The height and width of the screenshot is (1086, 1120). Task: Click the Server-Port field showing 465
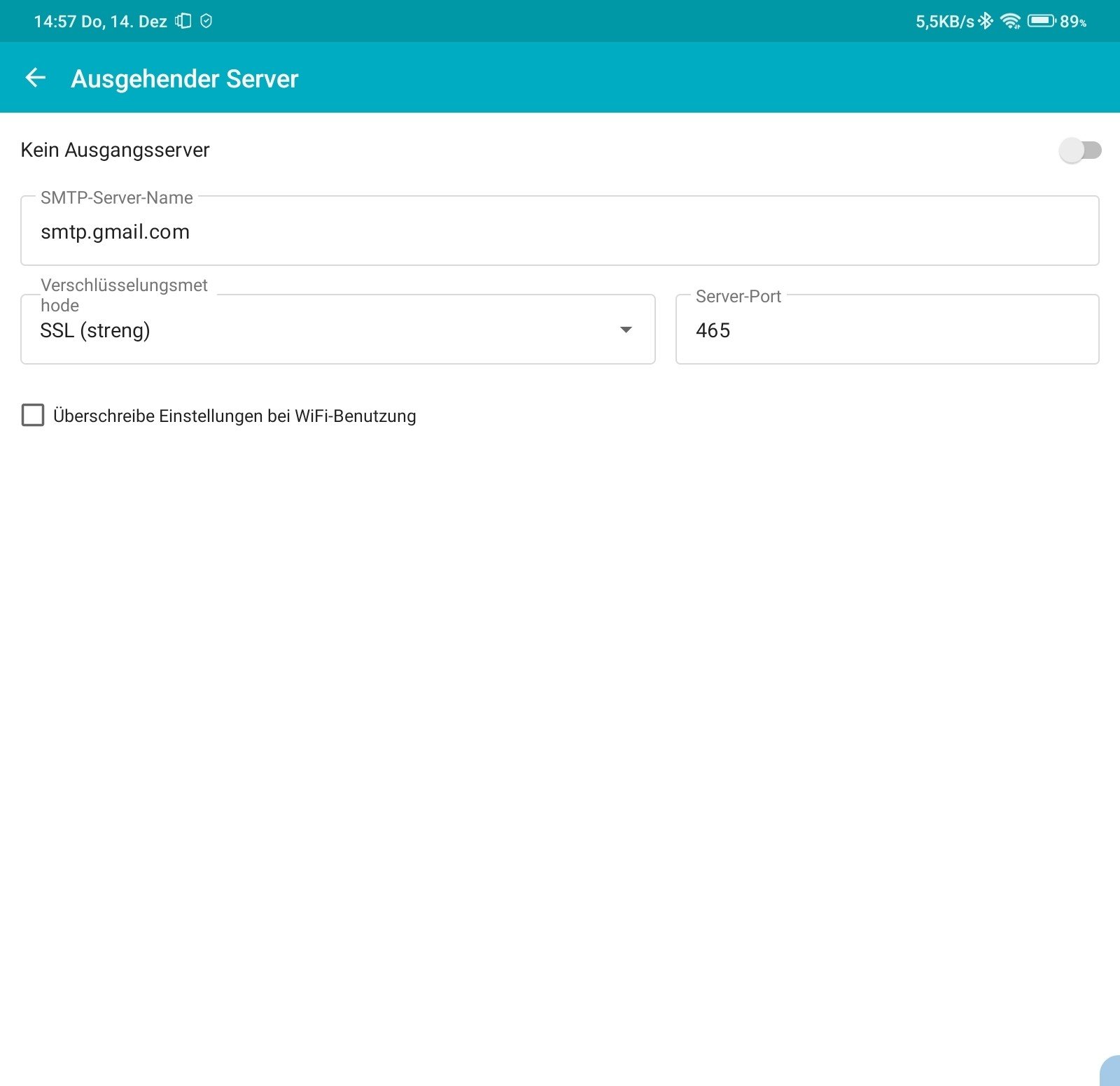pyautogui.click(x=888, y=329)
